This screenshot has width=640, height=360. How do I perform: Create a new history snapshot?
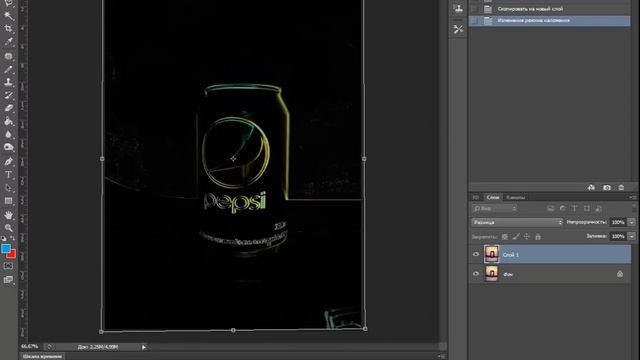[607, 187]
